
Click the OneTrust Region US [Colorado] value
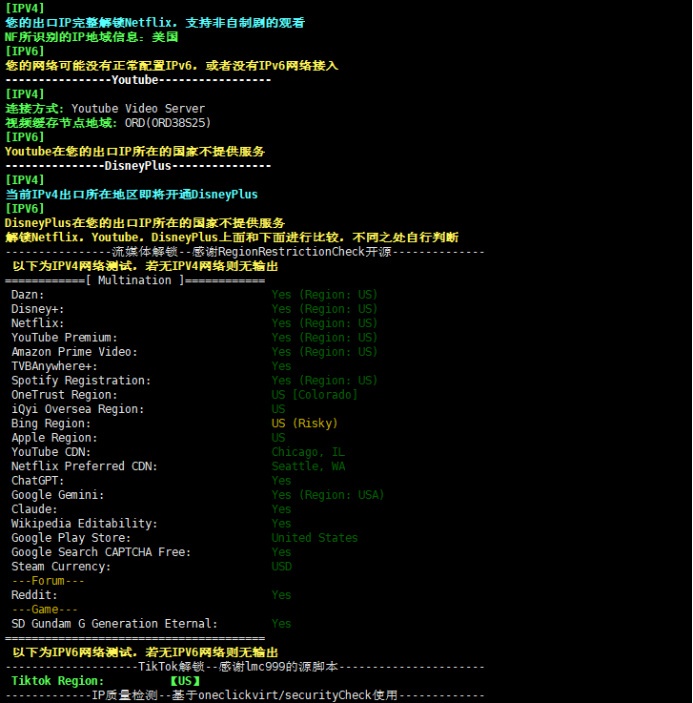coord(314,395)
